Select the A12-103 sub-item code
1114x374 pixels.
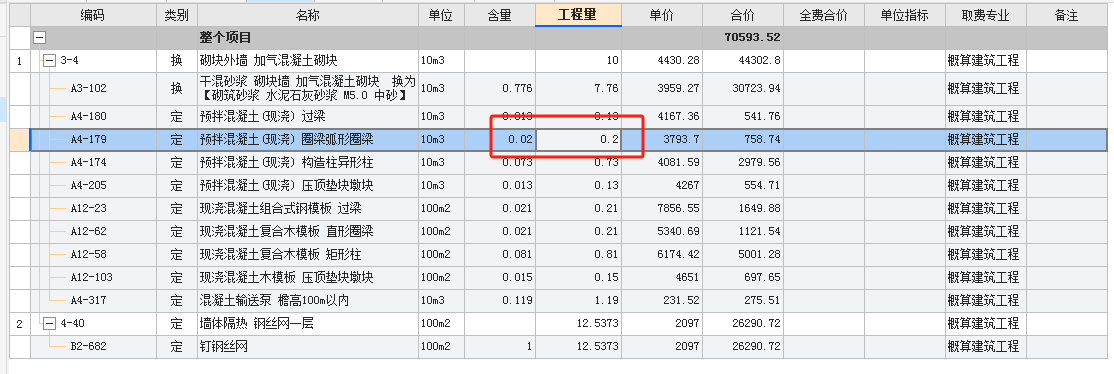tap(91, 277)
